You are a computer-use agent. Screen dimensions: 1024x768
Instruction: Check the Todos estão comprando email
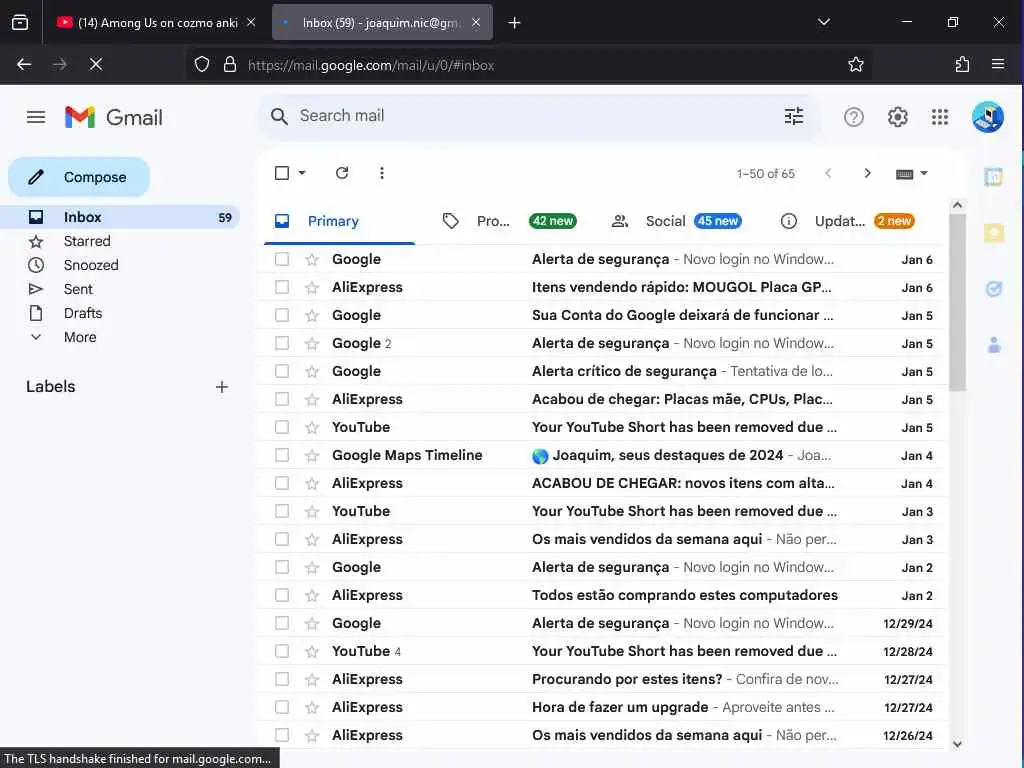(282, 595)
